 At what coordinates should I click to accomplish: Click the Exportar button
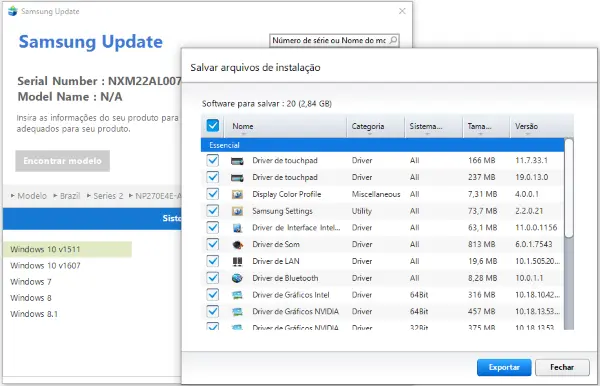[504, 367]
